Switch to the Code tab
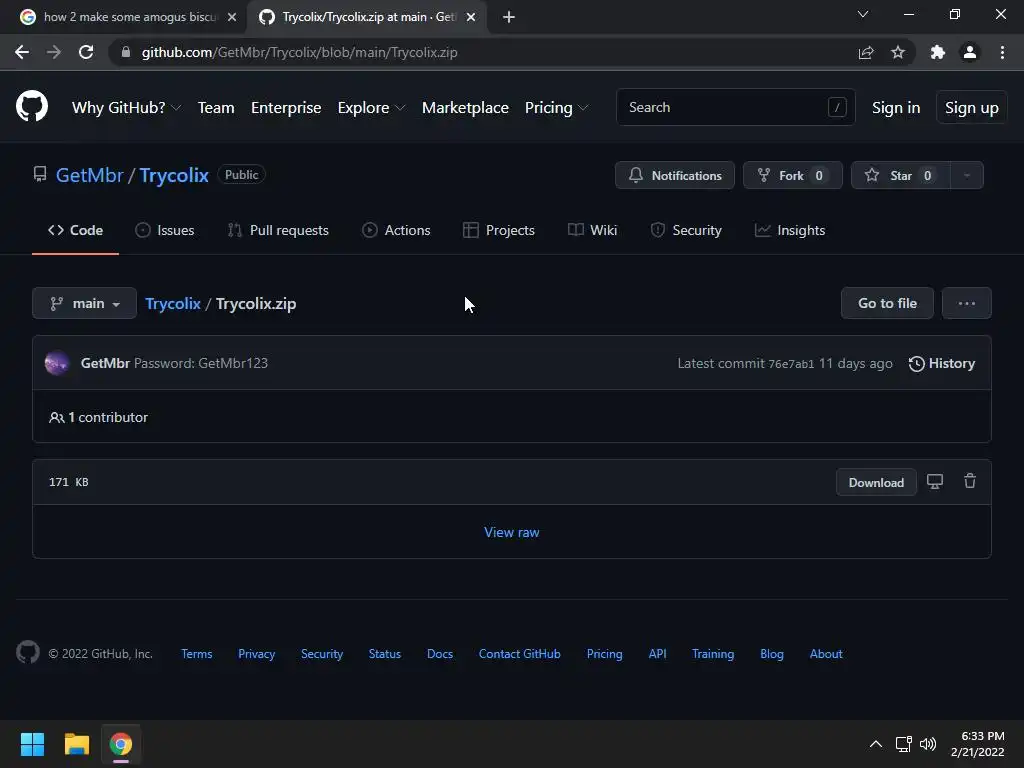The width and height of the screenshot is (1024, 768). point(75,230)
